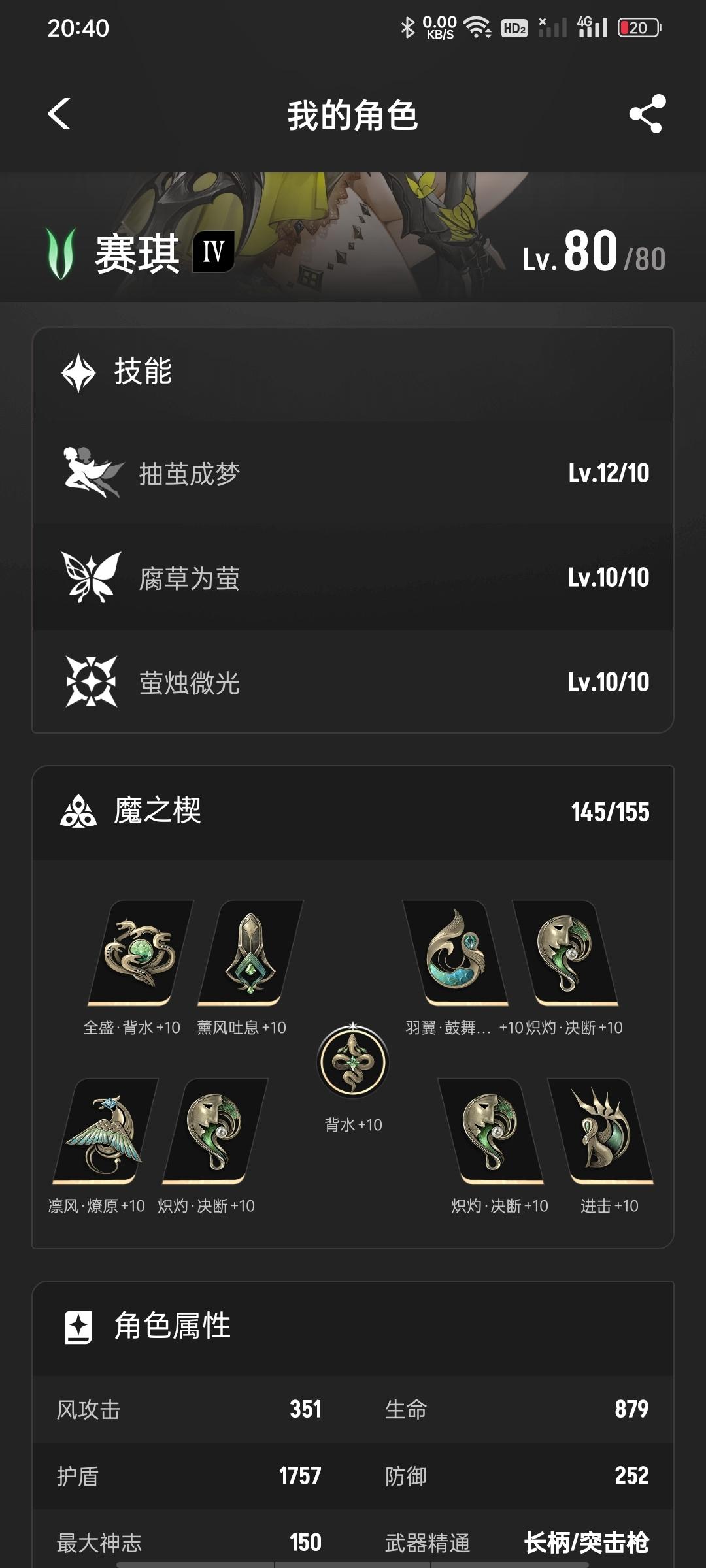Viewport: 706px width, 1568px height.
Task: Tap the green wind element icon
Action: 61,253
